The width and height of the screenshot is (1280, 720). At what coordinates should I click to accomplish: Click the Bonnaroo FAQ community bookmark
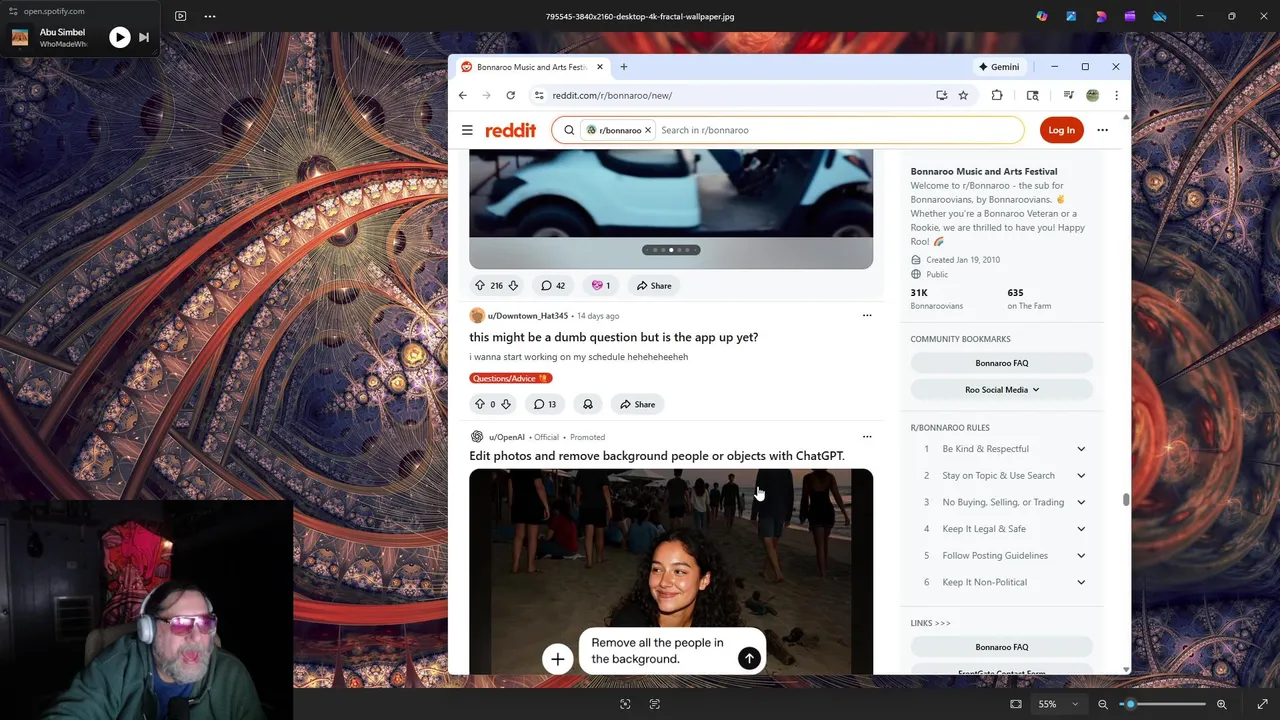[x=1001, y=363]
